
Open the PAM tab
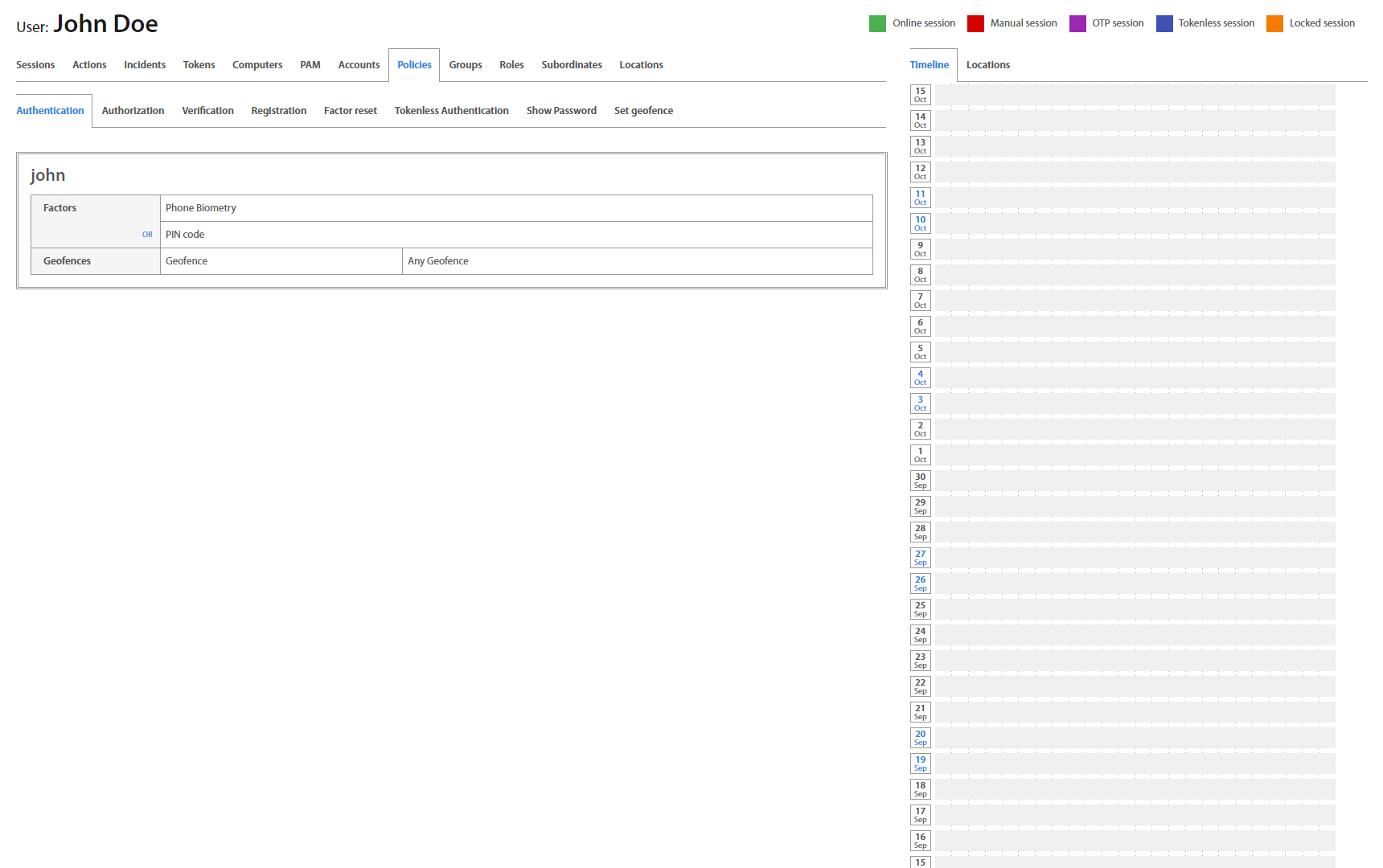click(310, 65)
